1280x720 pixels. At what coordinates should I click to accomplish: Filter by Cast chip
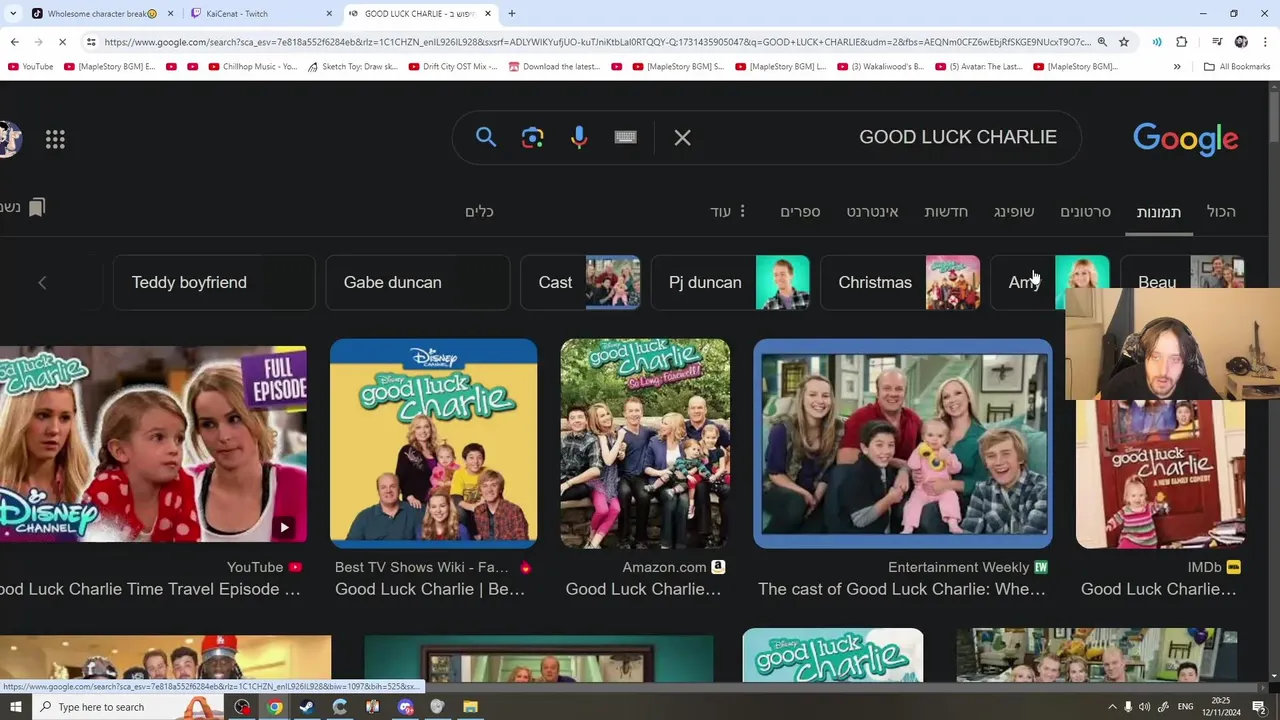tap(580, 283)
